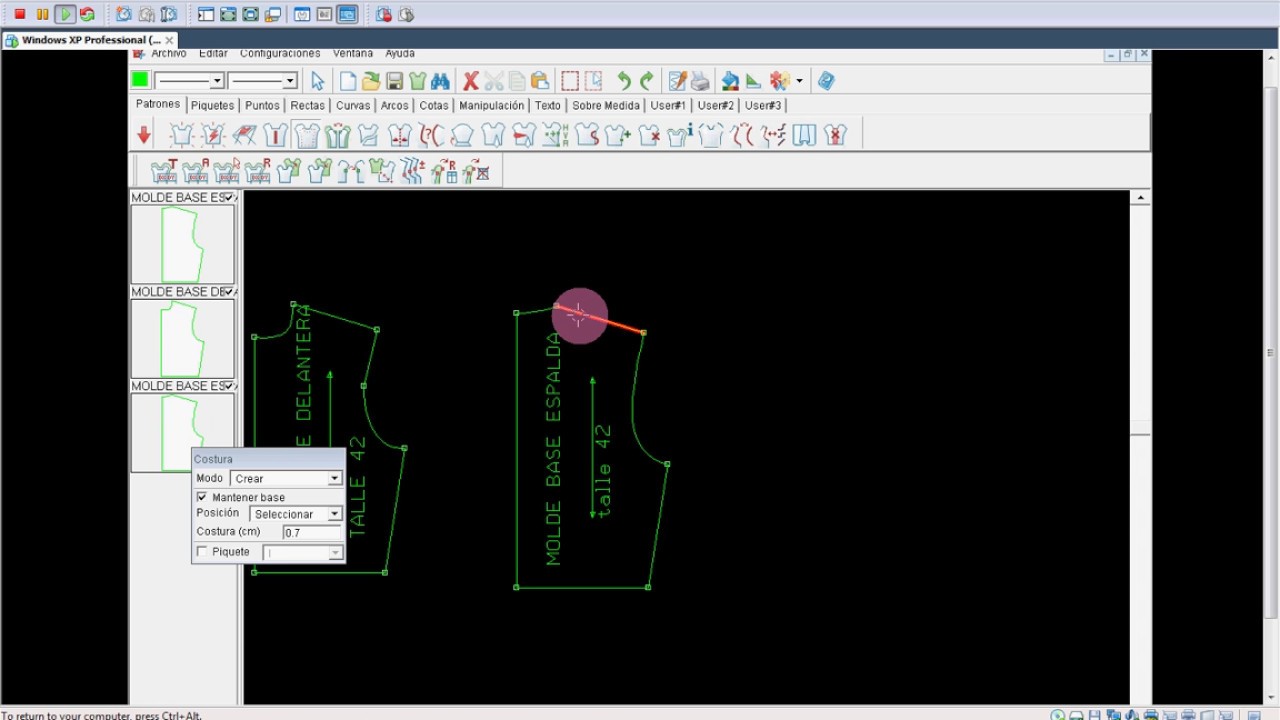Open the Modo dropdown showing Crear
This screenshot has width=1280, height=720.
coord(286,479)
